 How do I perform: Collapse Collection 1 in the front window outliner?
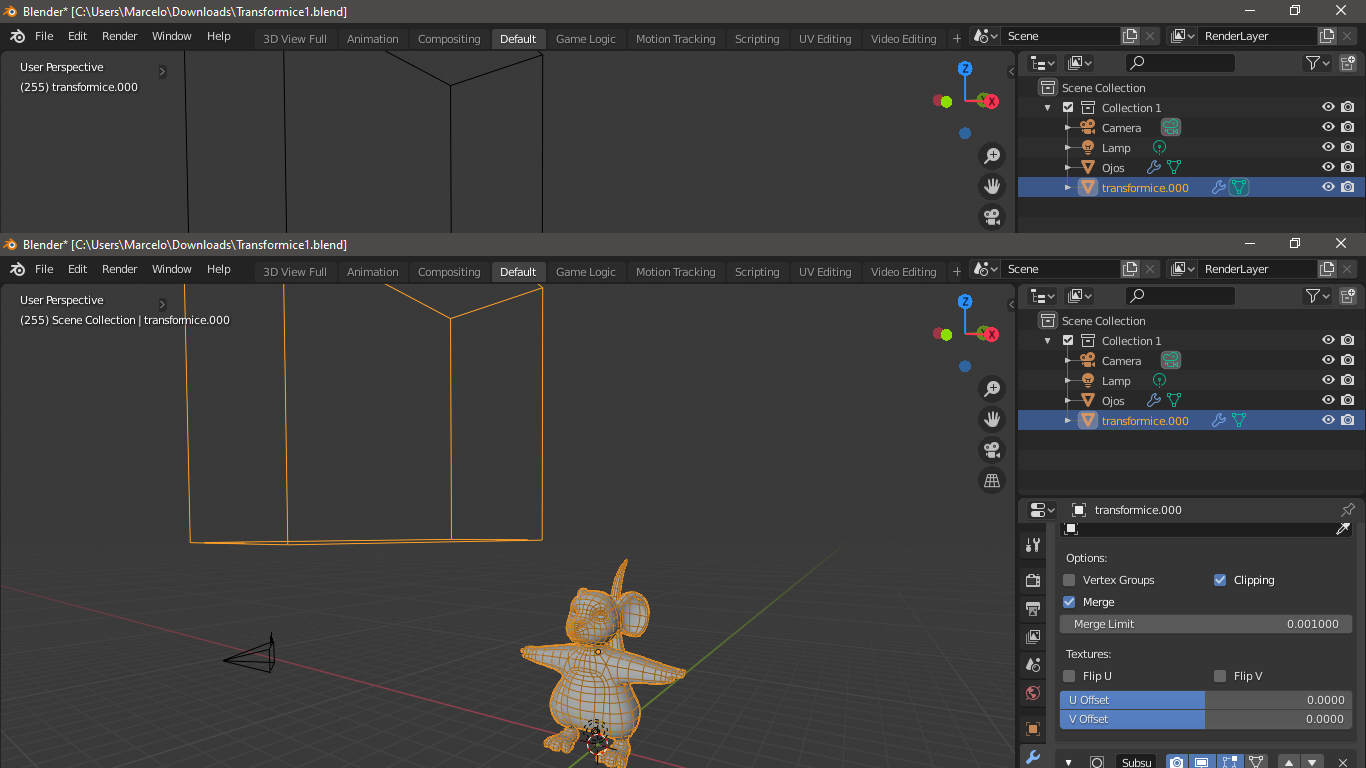tap(1048, 341)
